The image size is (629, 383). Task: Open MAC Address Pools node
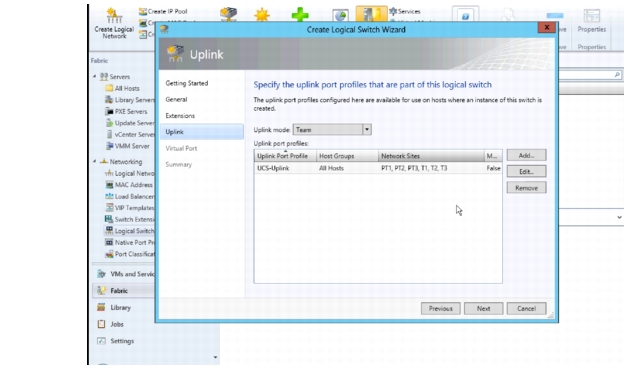click(x=130, y=185)
